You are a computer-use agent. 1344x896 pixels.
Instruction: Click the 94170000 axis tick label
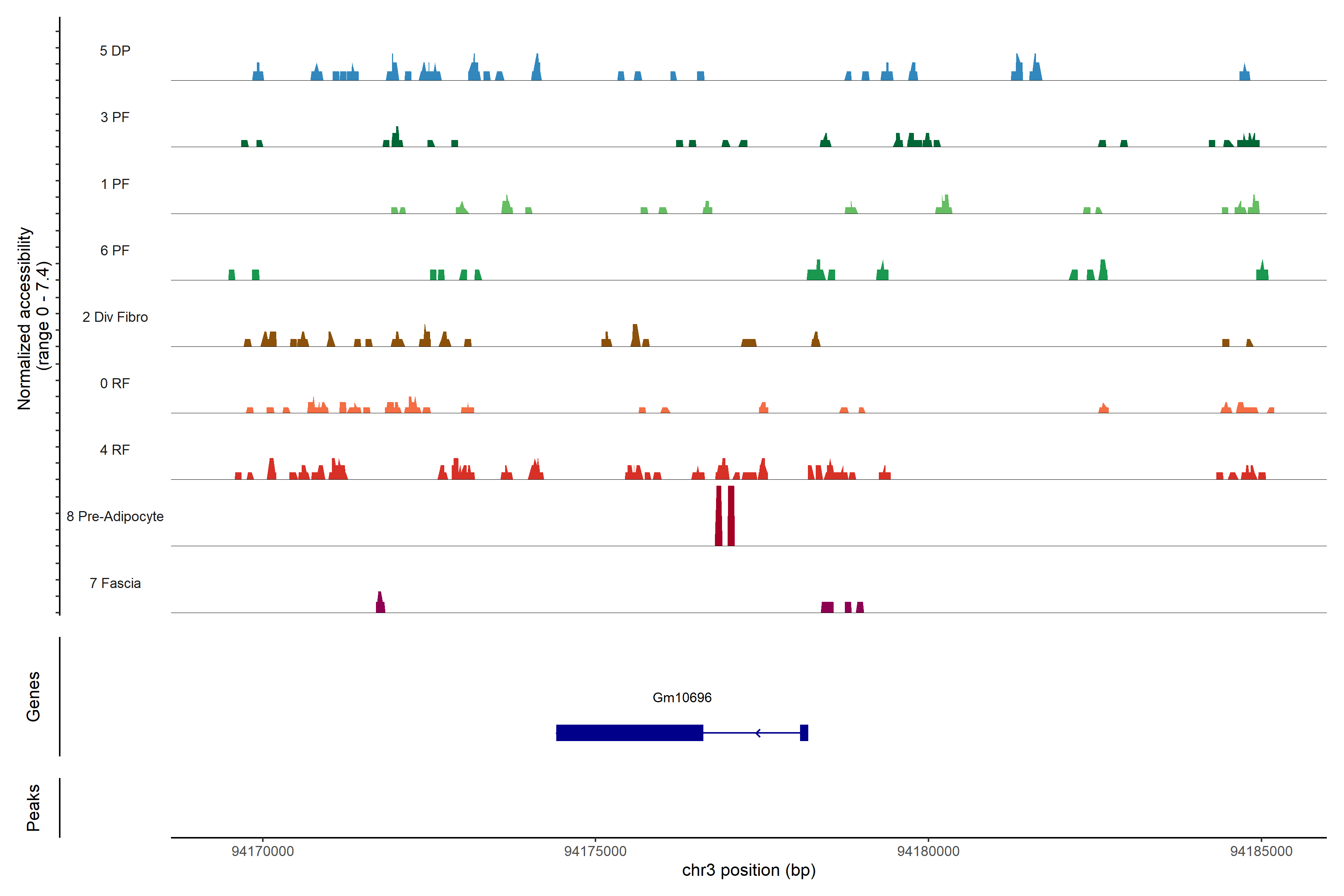(262, 851)
